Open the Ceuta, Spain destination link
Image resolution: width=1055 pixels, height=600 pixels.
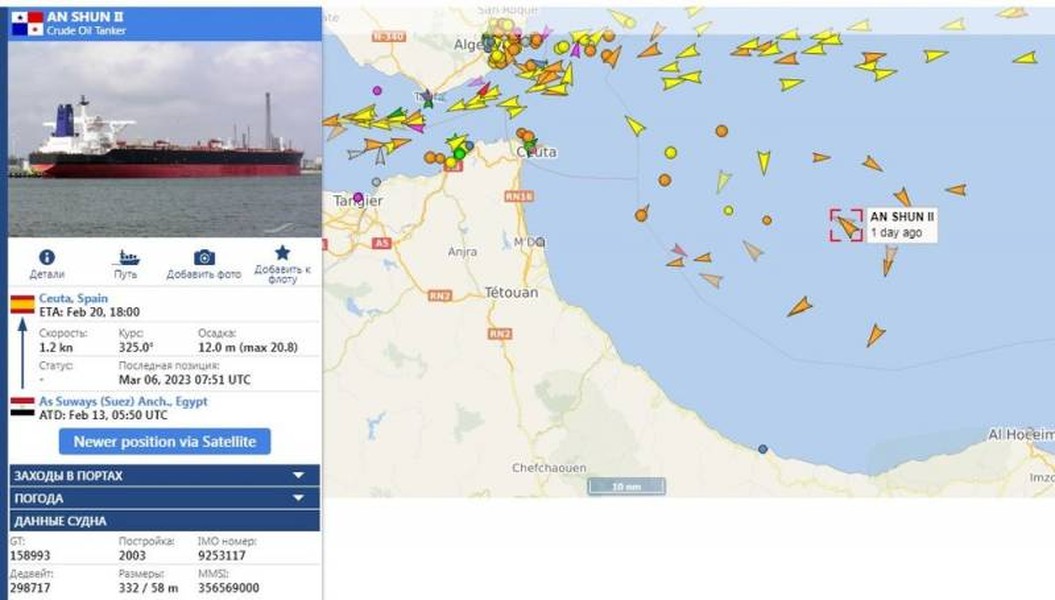73,298
